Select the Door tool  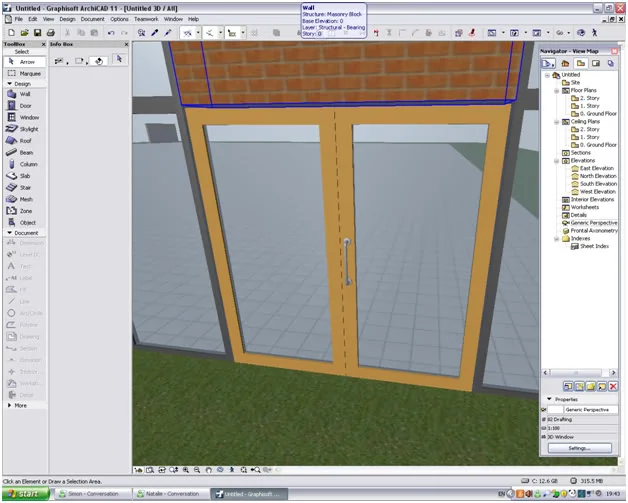tap(24, 106)
